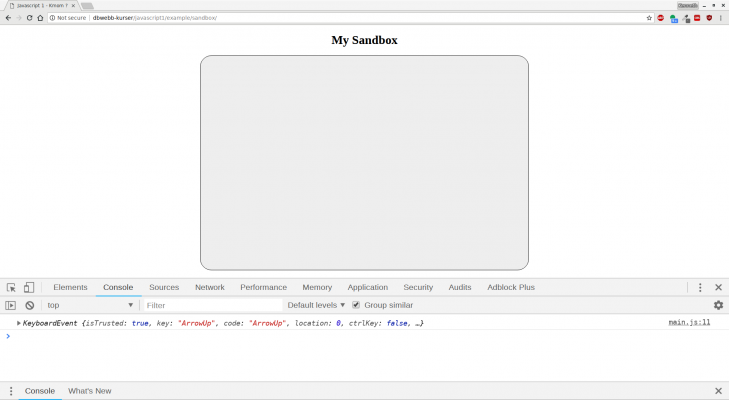The image size is (729, 400).
Task: Open console settings gear
Action: [x=718, y=305]
